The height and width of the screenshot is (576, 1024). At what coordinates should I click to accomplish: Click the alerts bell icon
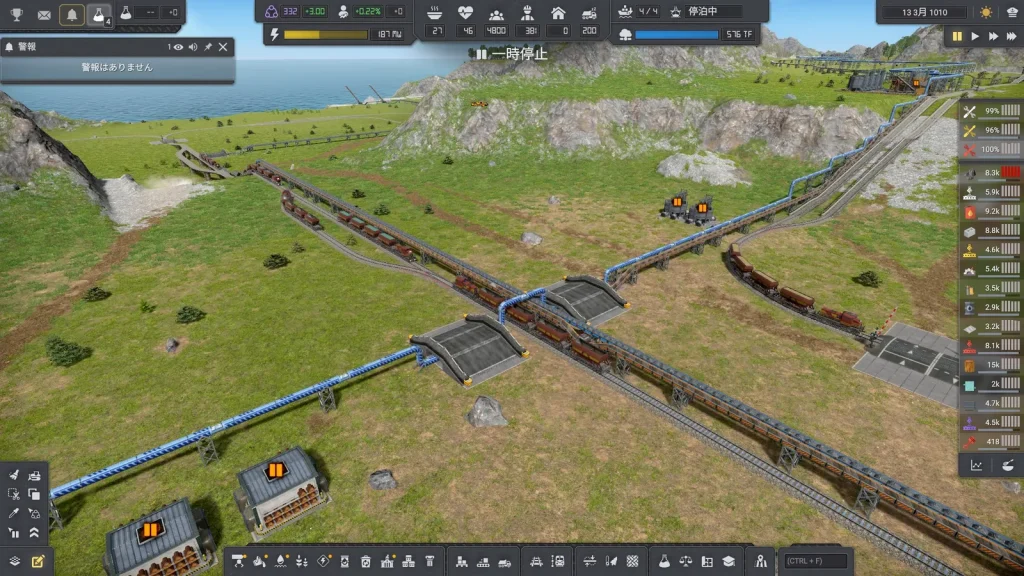[72, 14]
